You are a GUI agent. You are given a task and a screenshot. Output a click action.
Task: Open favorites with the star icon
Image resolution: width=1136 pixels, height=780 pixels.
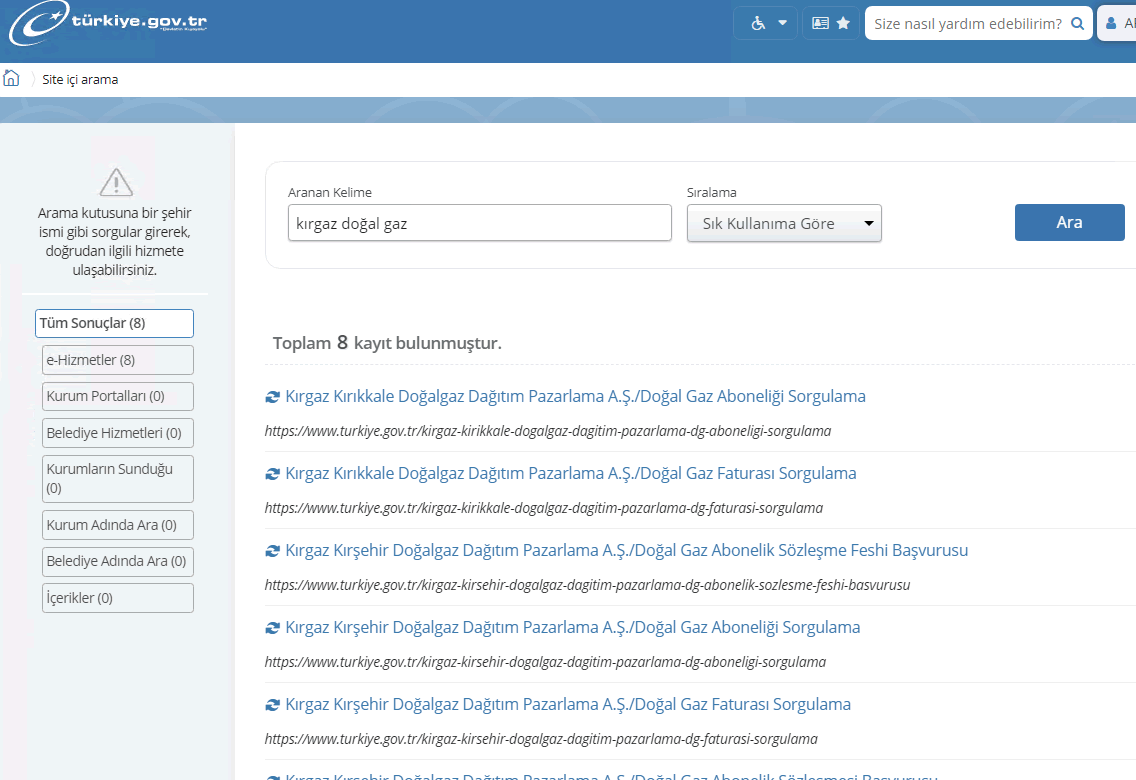pyautogui.click(x=831, y=23)
